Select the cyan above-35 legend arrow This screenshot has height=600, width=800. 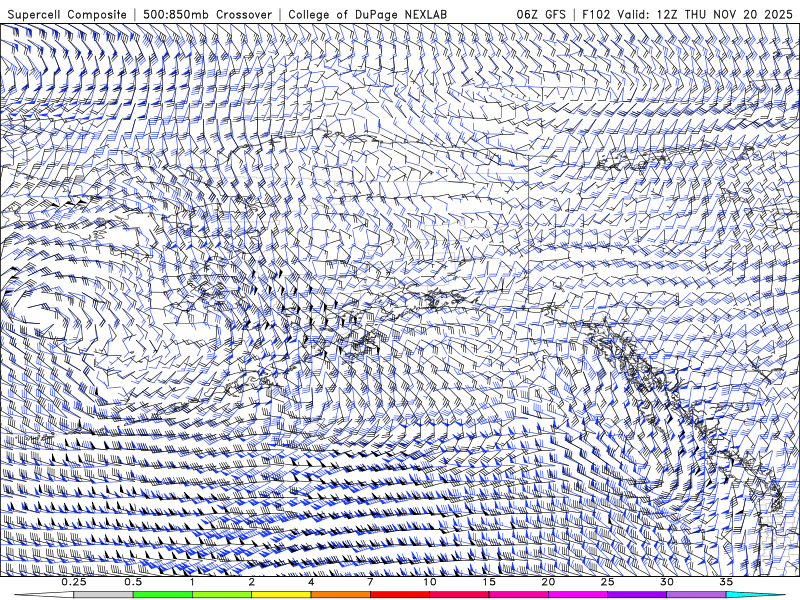756,595
